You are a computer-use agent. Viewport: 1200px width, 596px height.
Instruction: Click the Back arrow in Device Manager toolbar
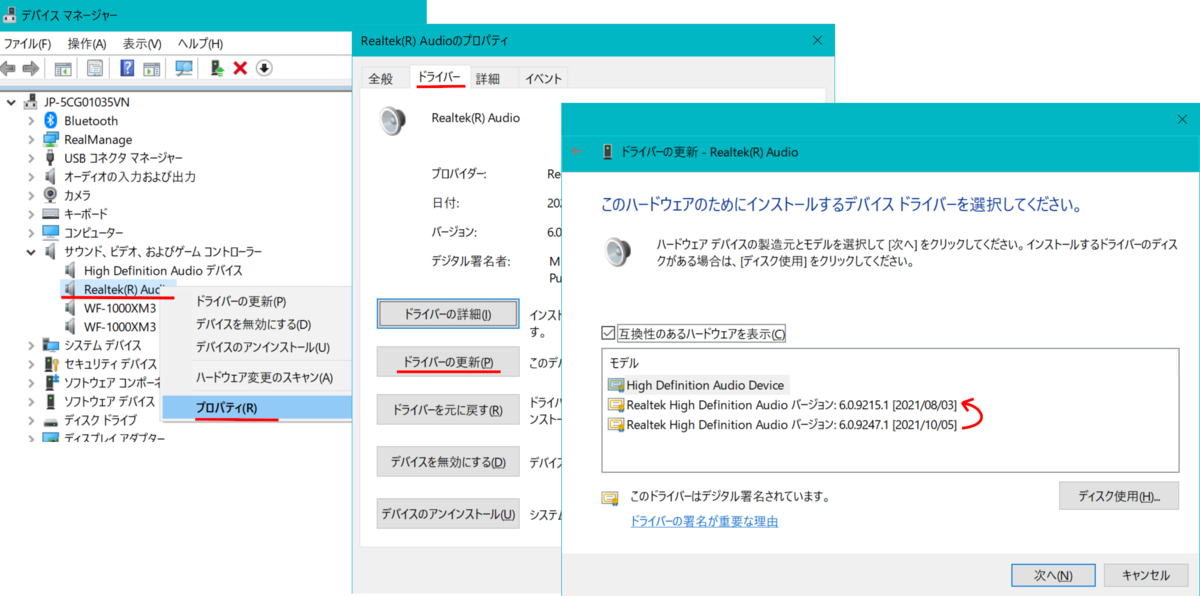[9, 68]
